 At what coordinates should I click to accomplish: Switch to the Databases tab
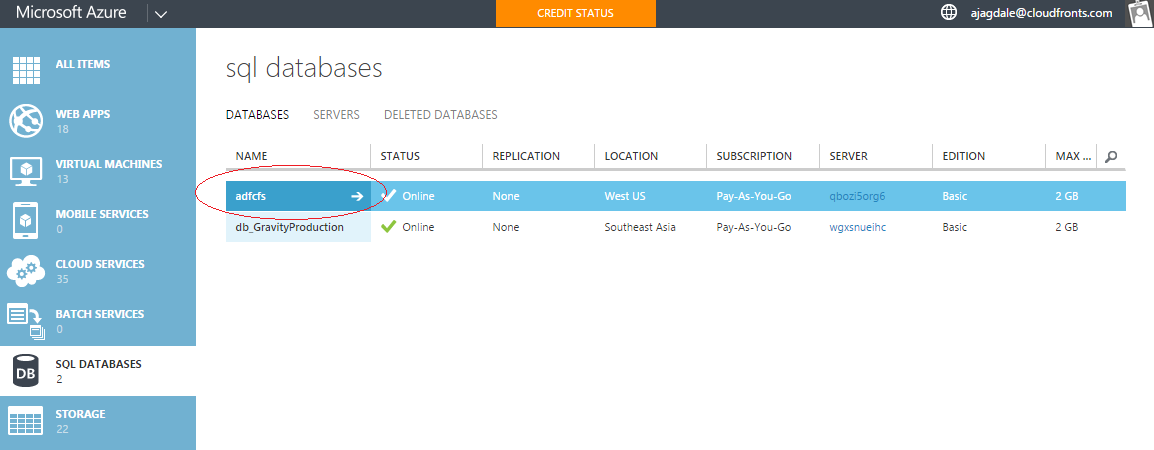258,115
